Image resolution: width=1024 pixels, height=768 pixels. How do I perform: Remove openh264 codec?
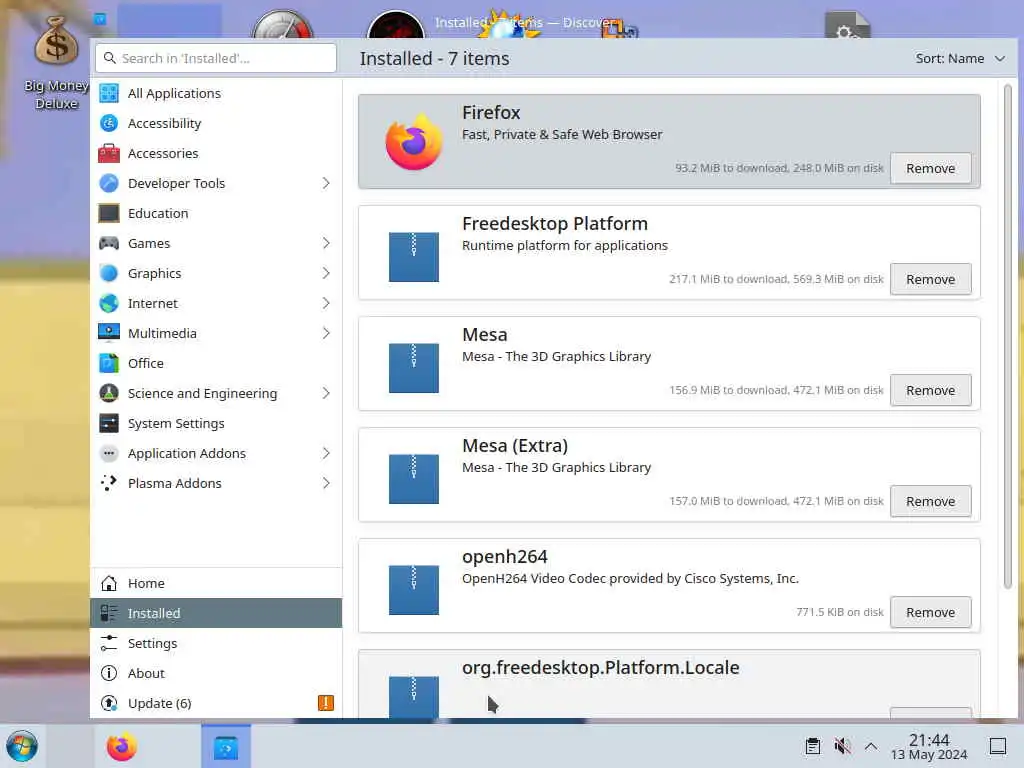tap(931, 613)
